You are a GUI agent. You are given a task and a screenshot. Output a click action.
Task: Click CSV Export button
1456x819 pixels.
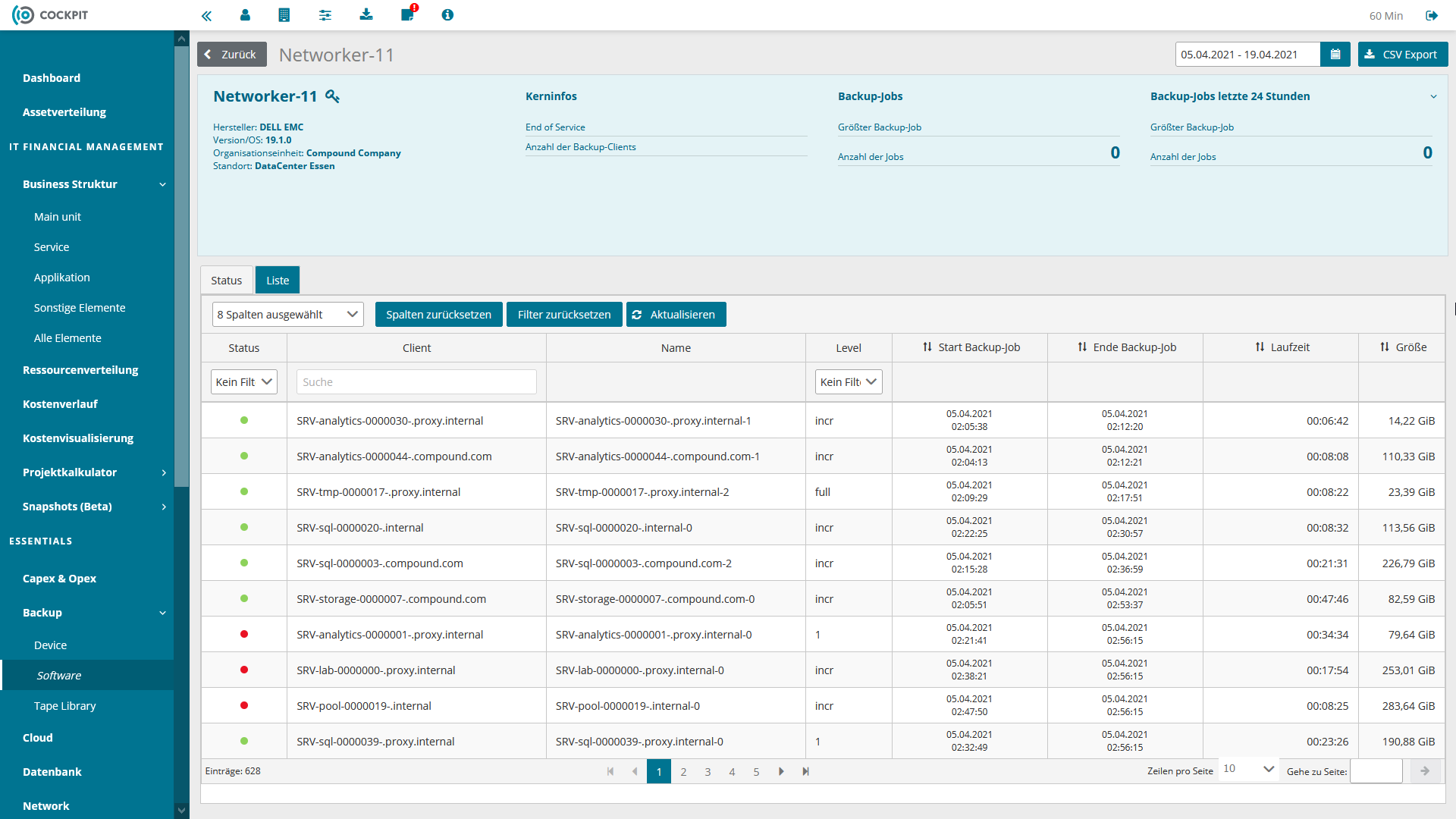coord(1403,55)
